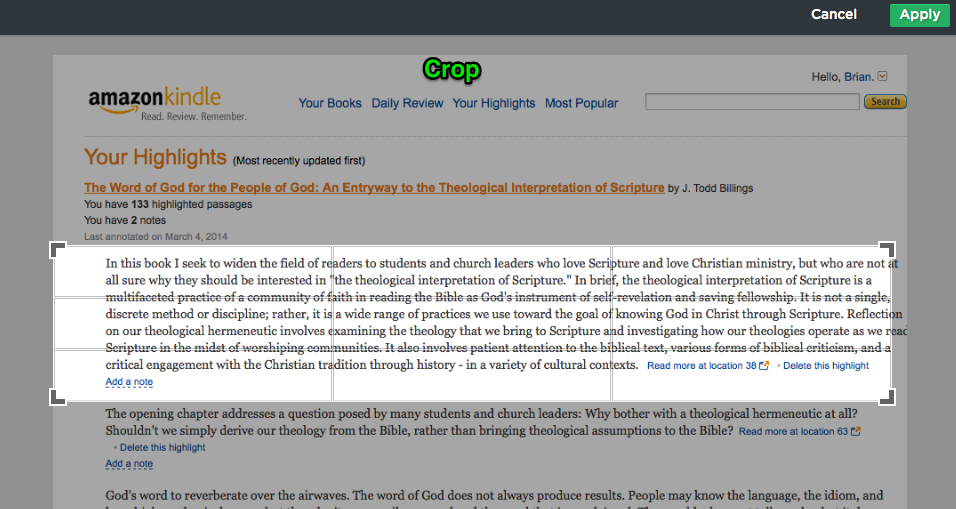Click the 'Your Highlights' page heading
The height and width of the screenshot is (509, 956).
[x=155, y=157]
